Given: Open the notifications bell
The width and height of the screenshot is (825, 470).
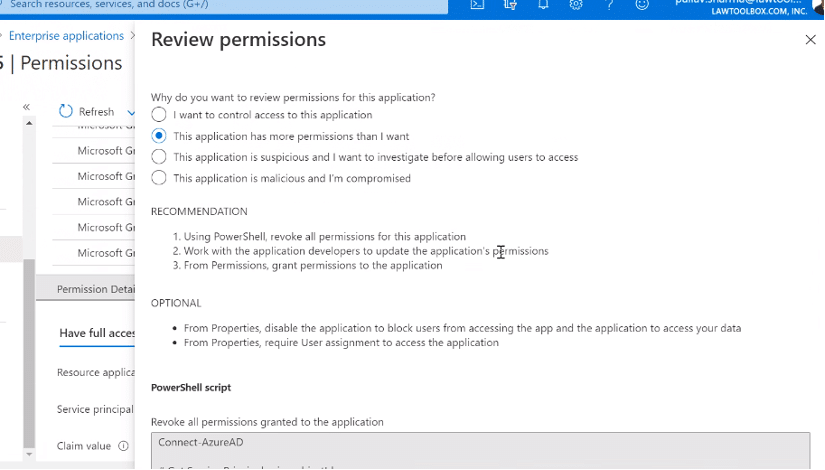Looking at the screenshot, I should (543, 5).
